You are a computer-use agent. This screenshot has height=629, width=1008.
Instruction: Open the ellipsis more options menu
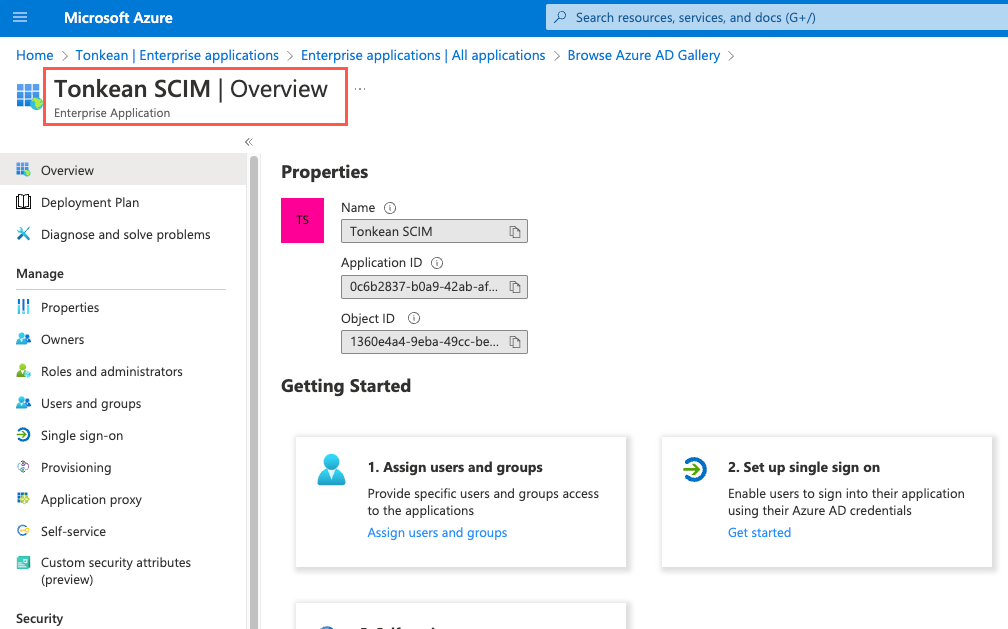click(360, 89)
